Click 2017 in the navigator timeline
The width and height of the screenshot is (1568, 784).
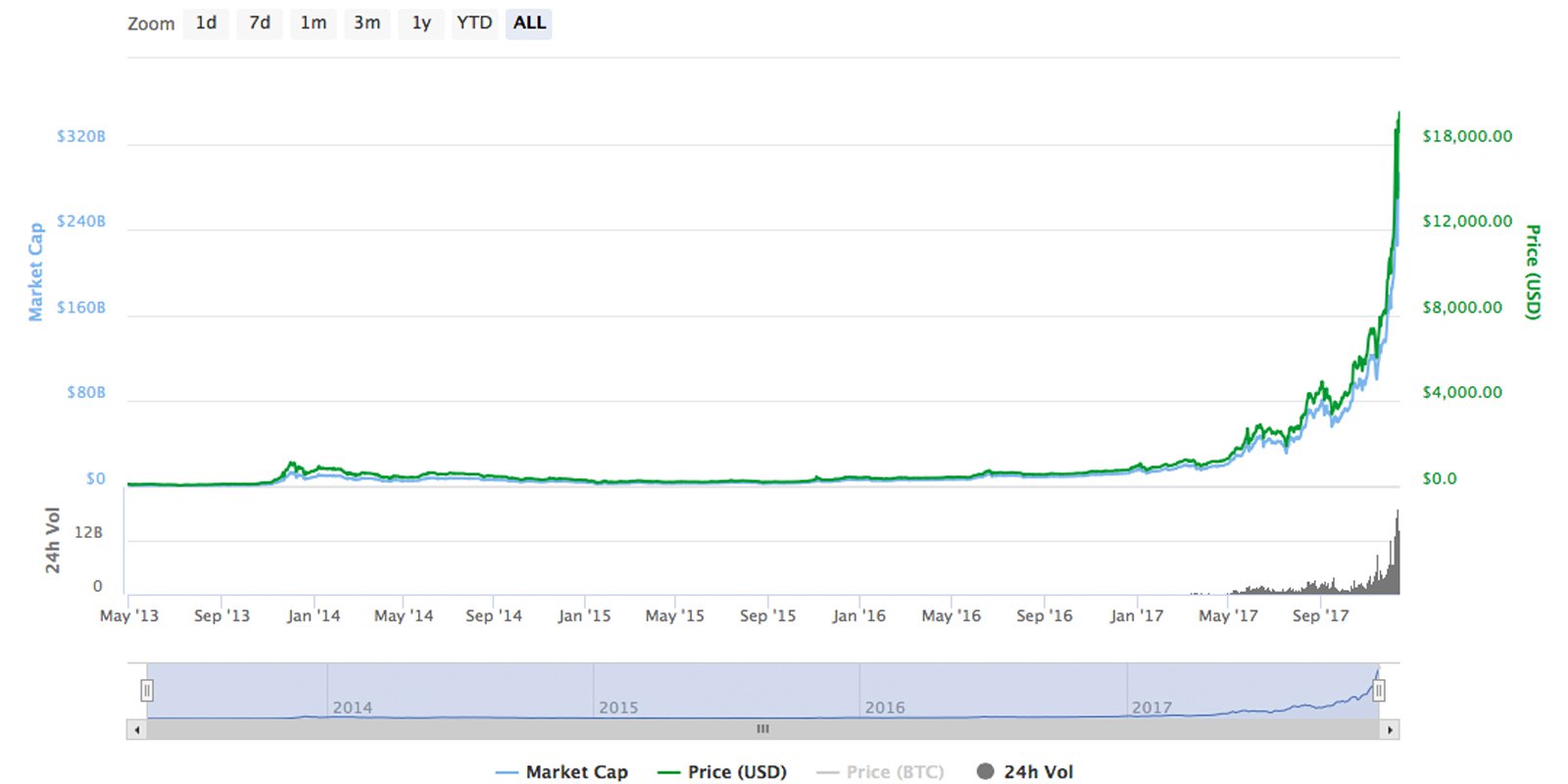tap(1151, 708)
